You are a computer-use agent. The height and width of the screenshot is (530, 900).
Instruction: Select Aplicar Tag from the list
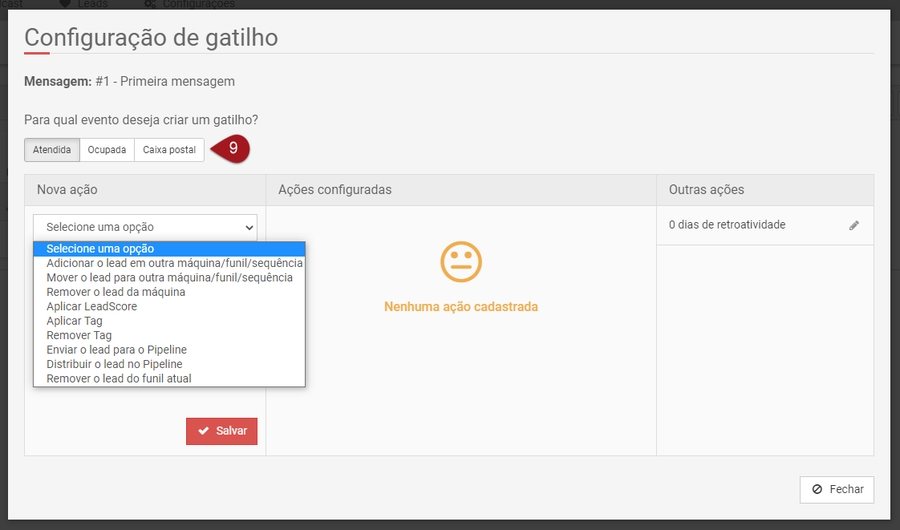pyautogui.click(x=75, y=321)
